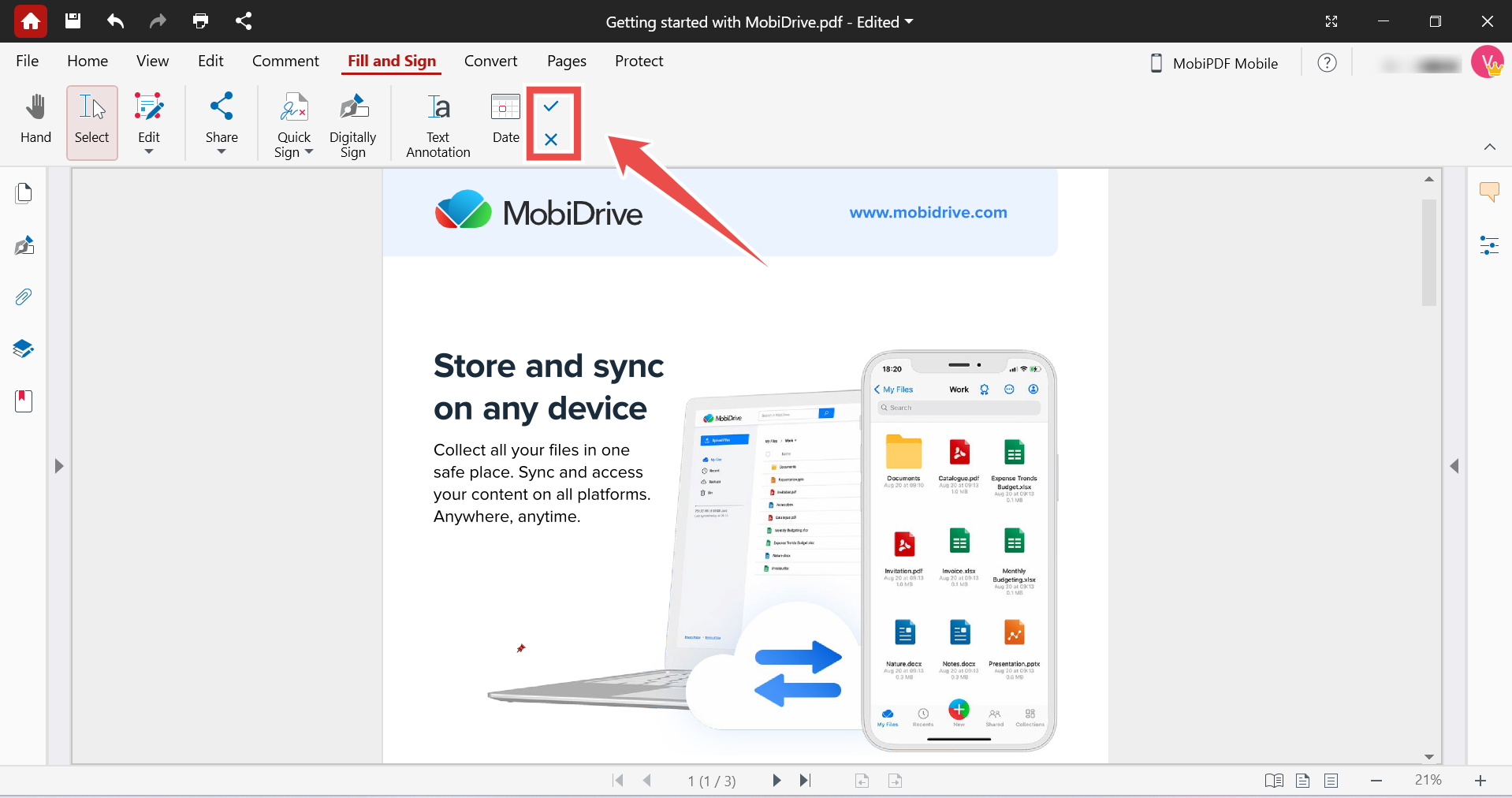Screen dimensions: 1512x798
Task: Click the 21% zoom level value
Action: 1428,780
